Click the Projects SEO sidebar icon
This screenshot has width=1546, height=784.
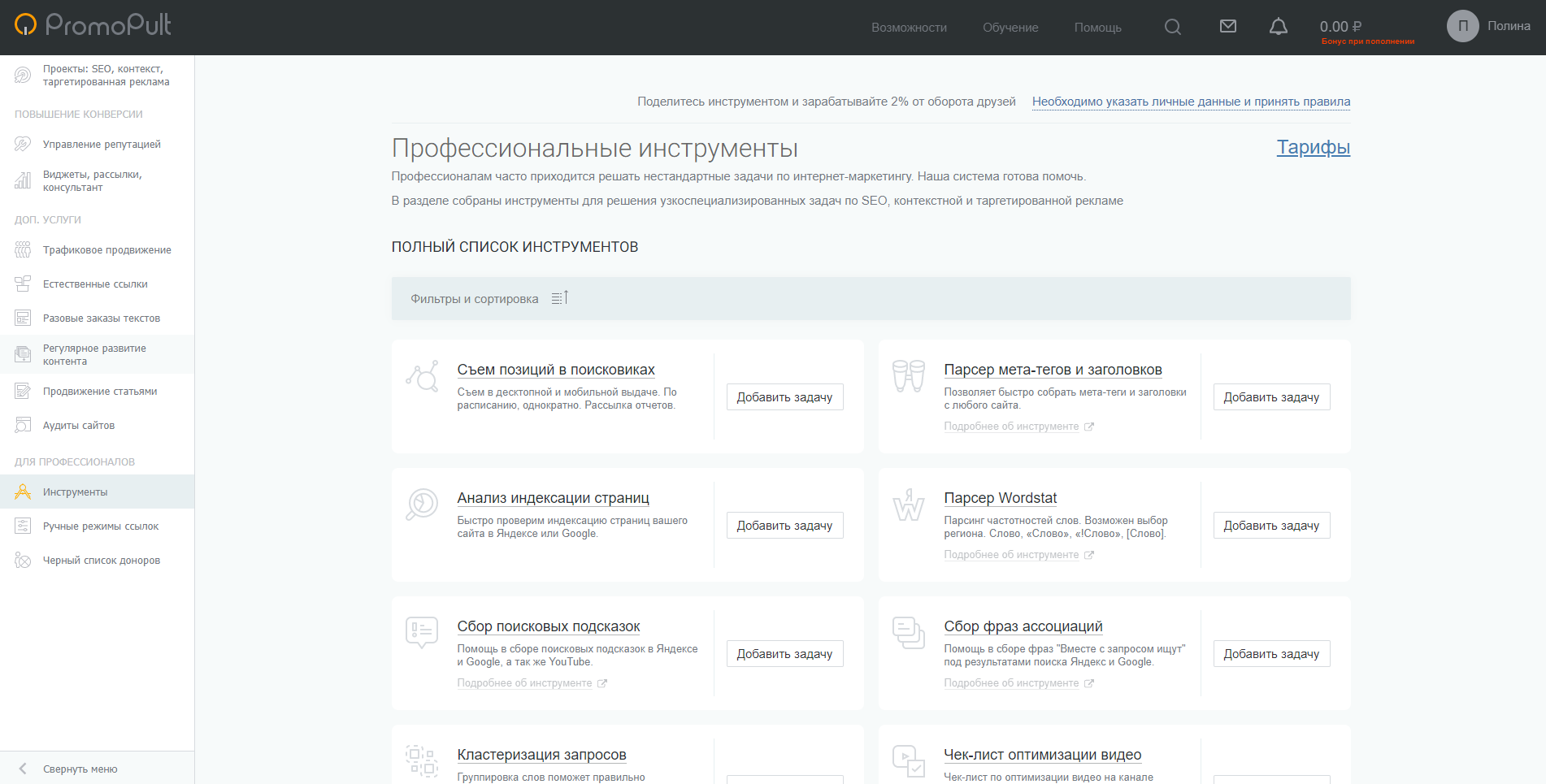click(x=23, y=76)
